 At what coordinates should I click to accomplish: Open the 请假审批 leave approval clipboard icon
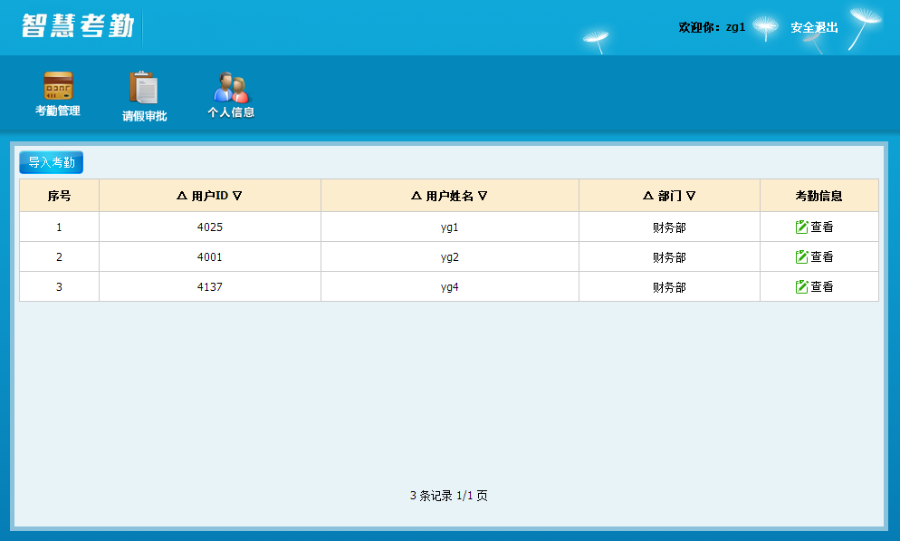coord(143,87)
